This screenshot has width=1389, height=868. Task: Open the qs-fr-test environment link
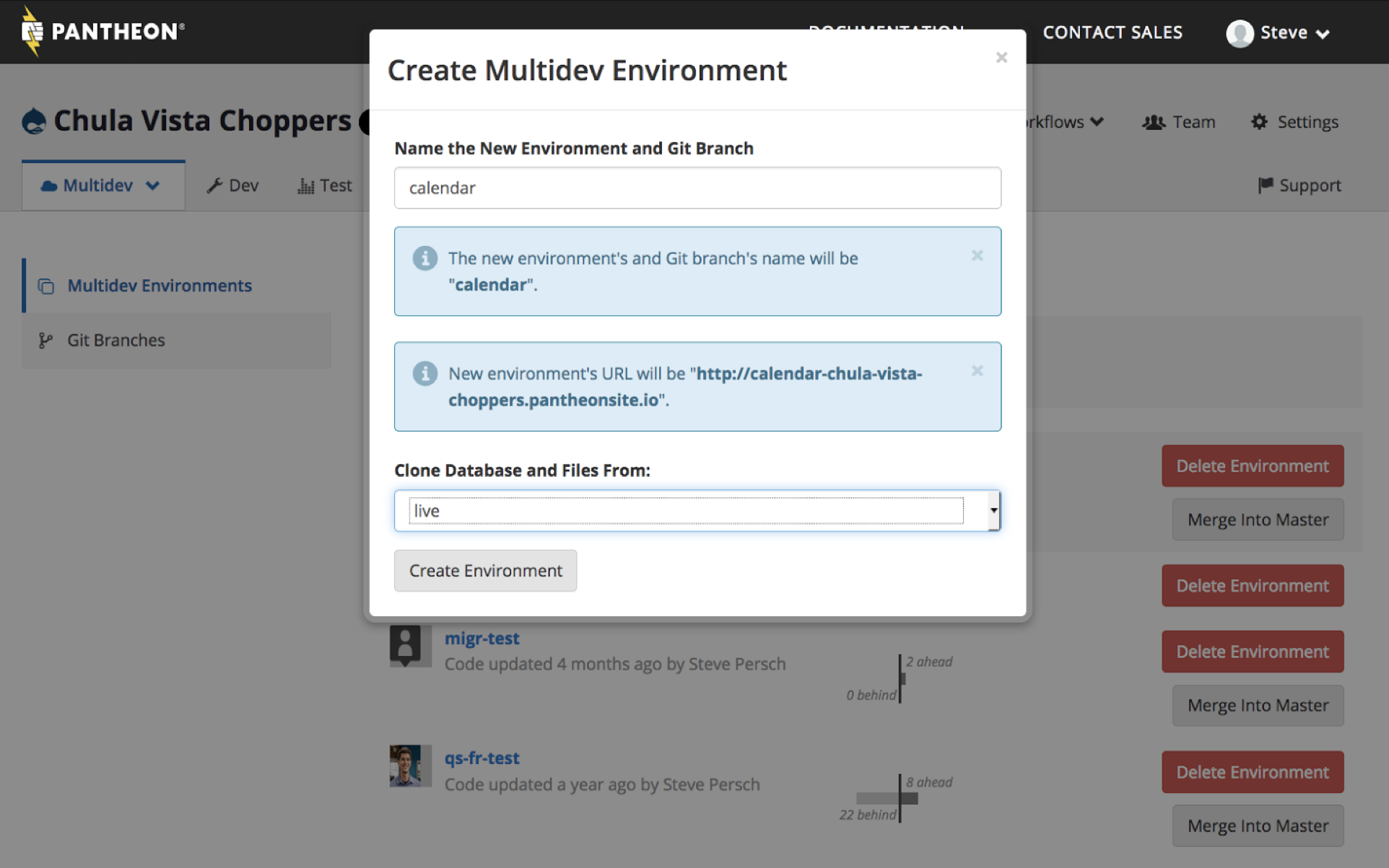point(482,758)
